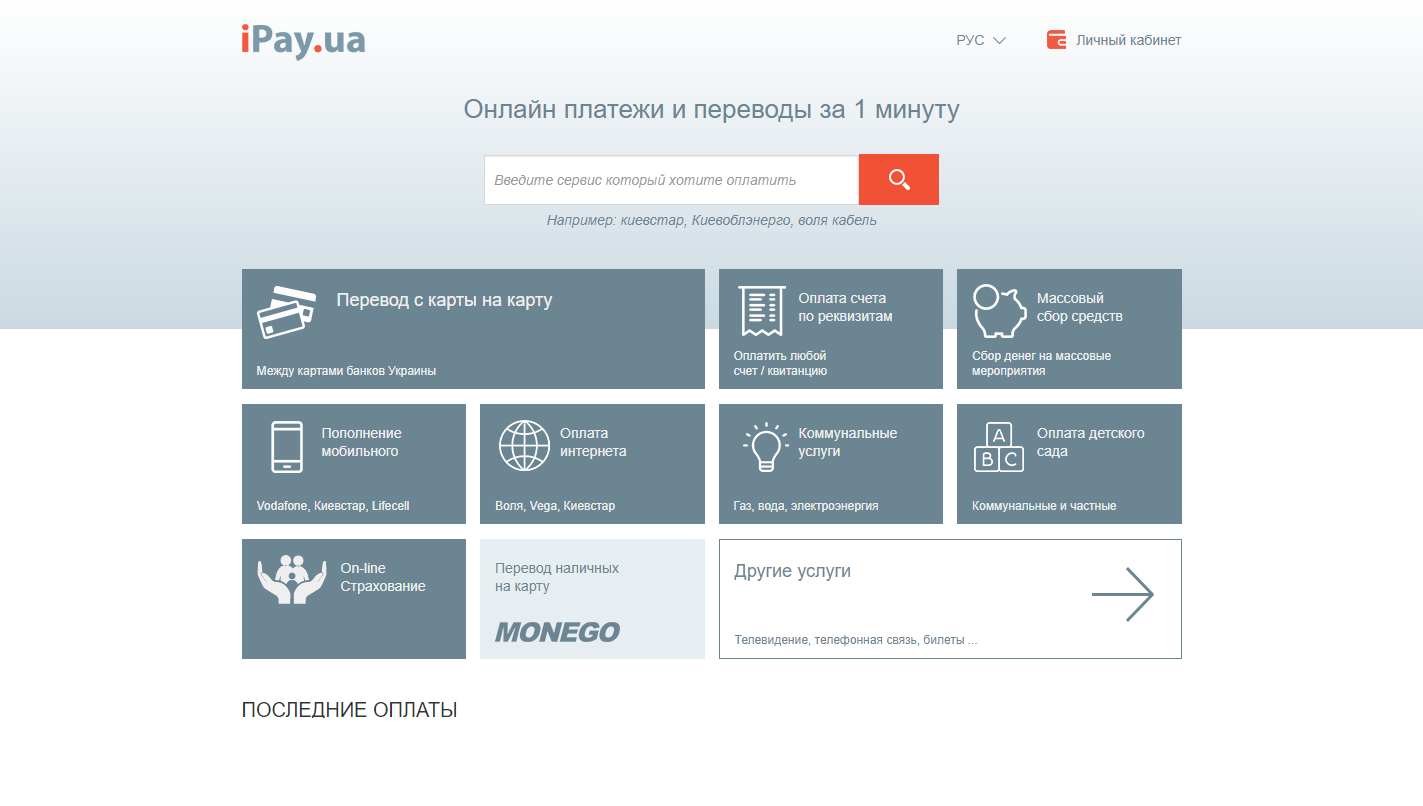1423x806 pixels.
Task: Click the magnifier search button
Action: click(x=899, y=180)
